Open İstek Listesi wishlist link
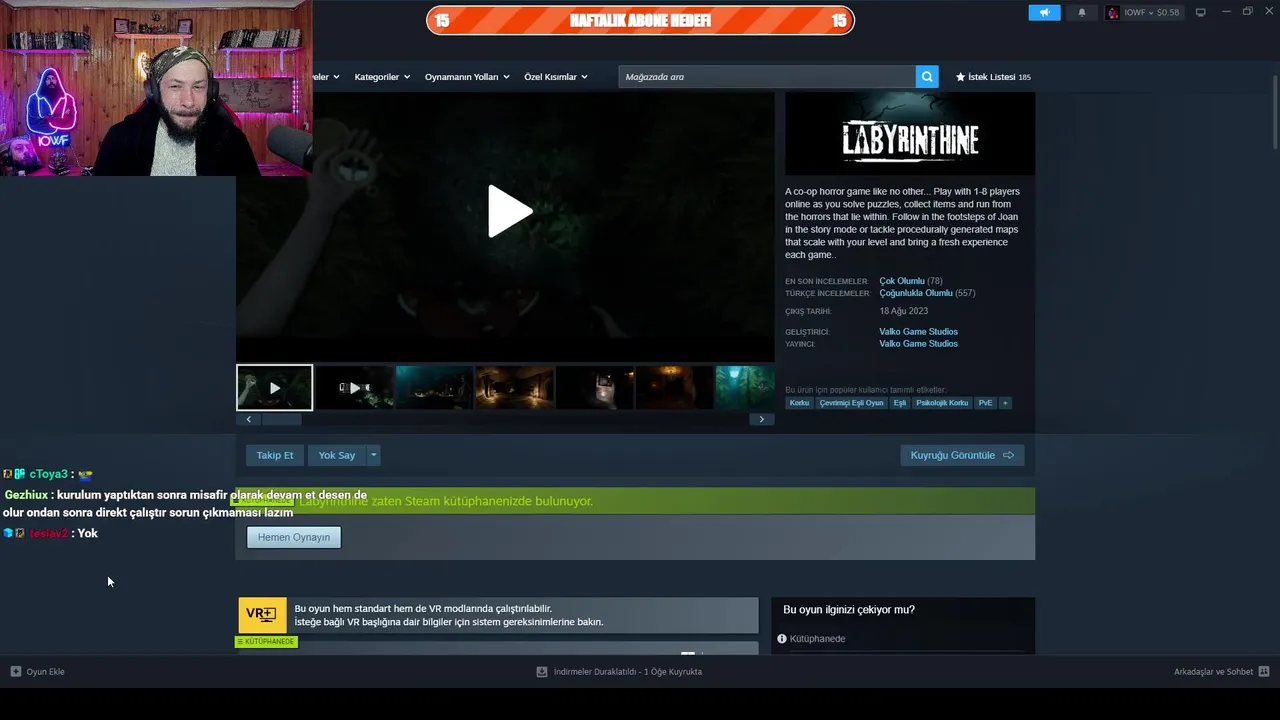 click(x=993, y=77)
